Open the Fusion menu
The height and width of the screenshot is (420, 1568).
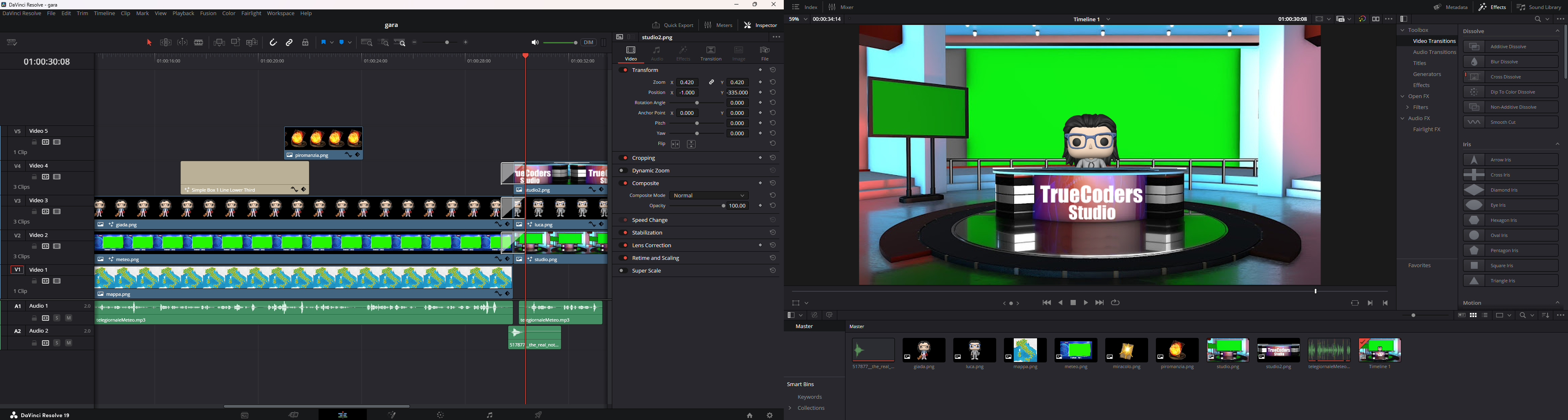[208, 13]
